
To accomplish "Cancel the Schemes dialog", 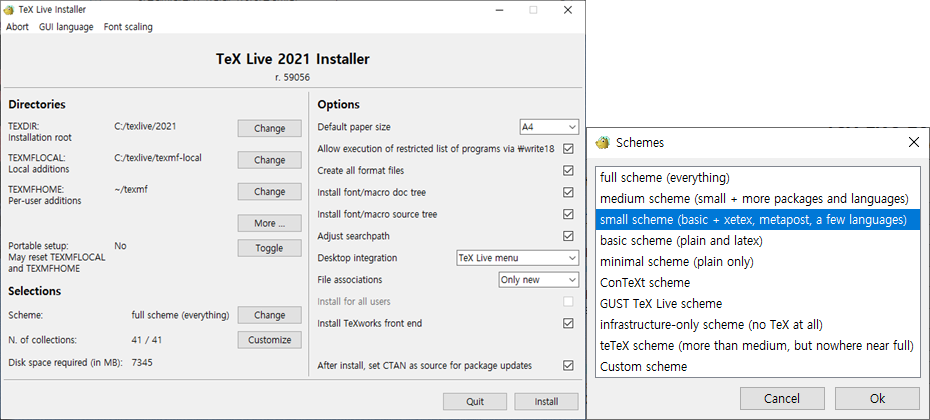I will point(782,399).
